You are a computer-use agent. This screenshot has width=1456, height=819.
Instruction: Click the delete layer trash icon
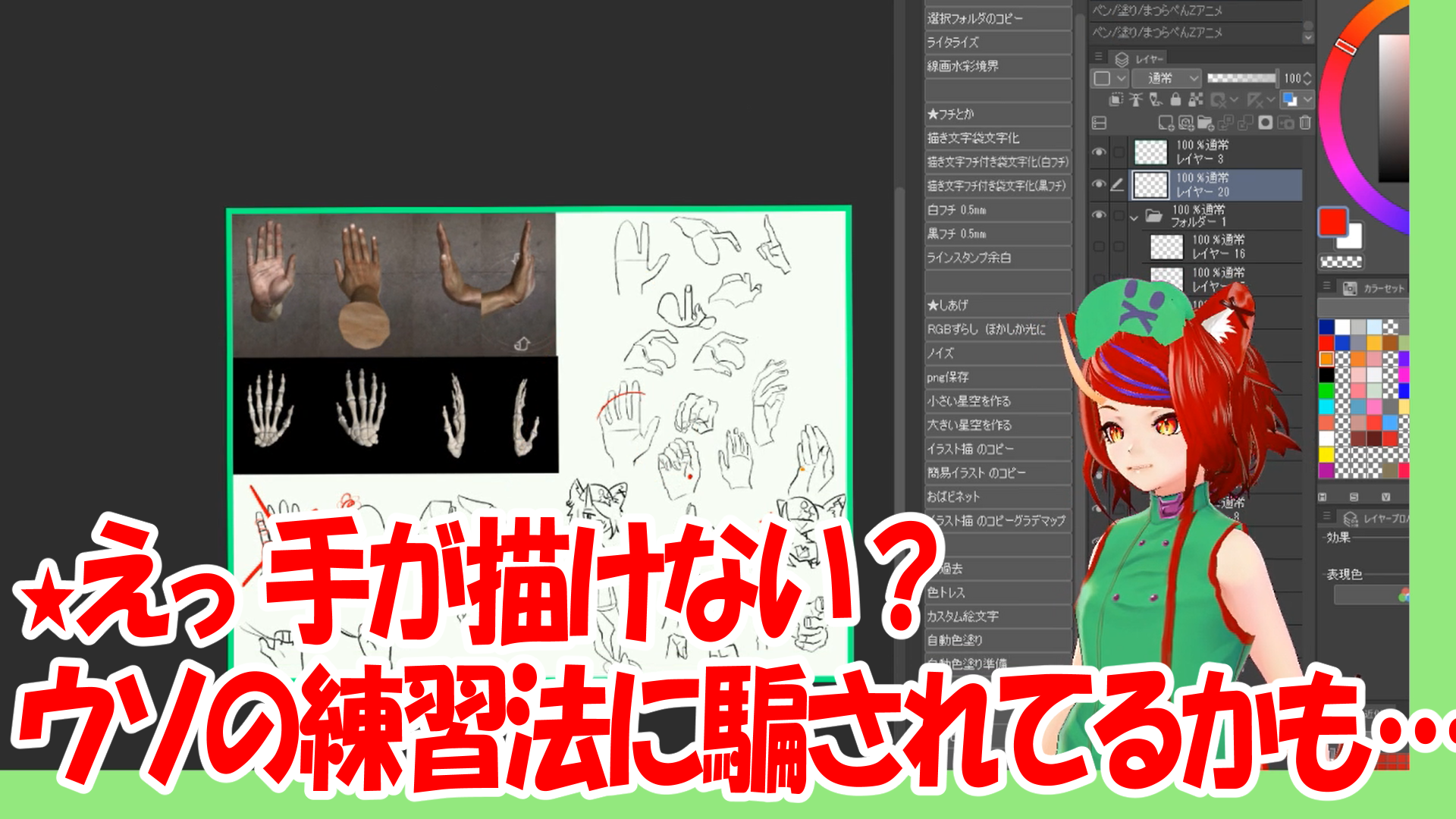(x=1305, y=123)
